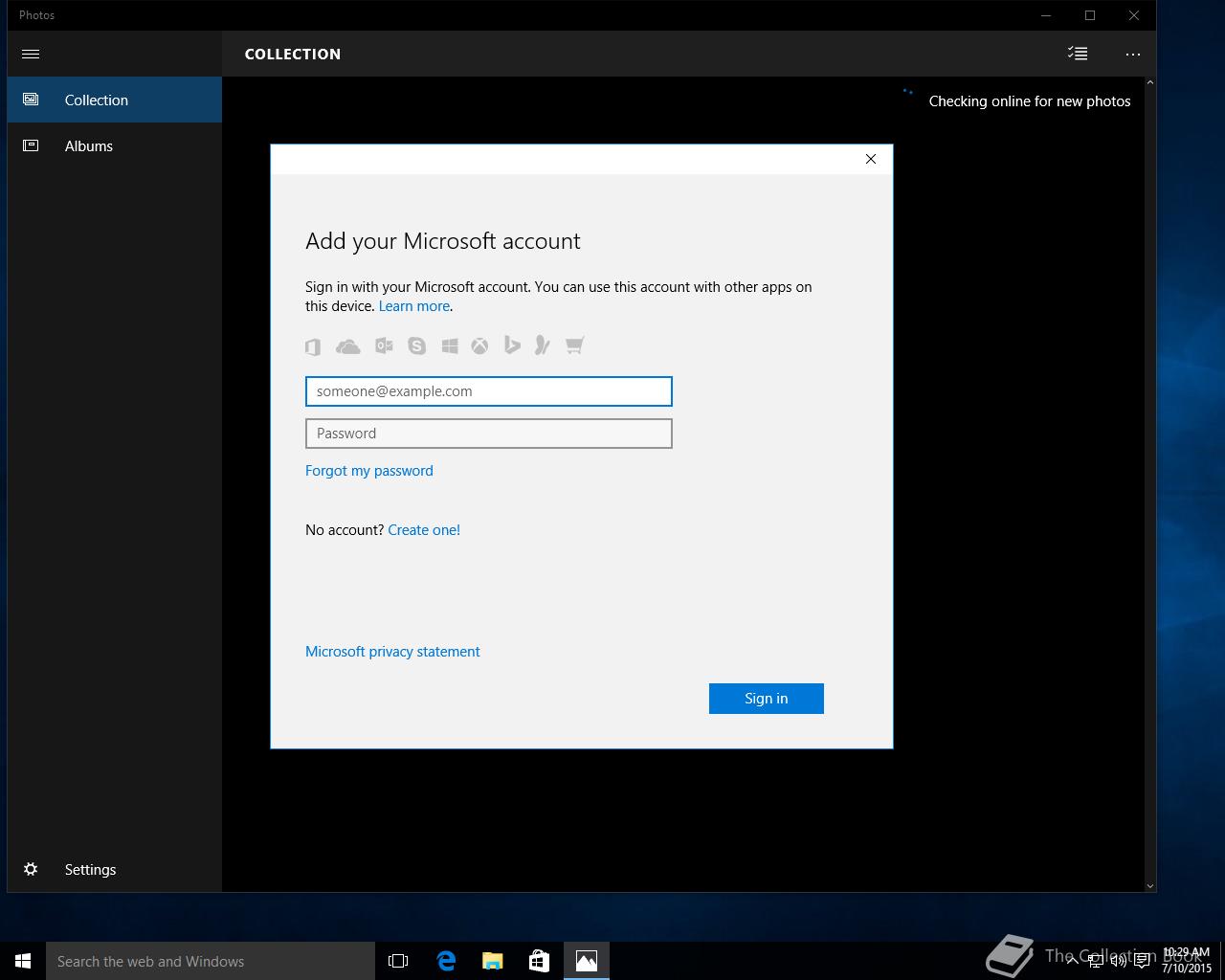Click the select-mode checklist icon
Image resolution: width=1225 pixels, height=980 pixels.
pos(1078,54)
